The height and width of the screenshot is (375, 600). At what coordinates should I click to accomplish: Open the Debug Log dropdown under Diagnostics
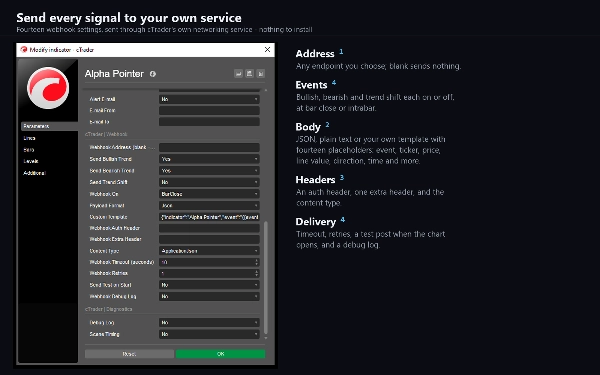click(x=209, y=323)
